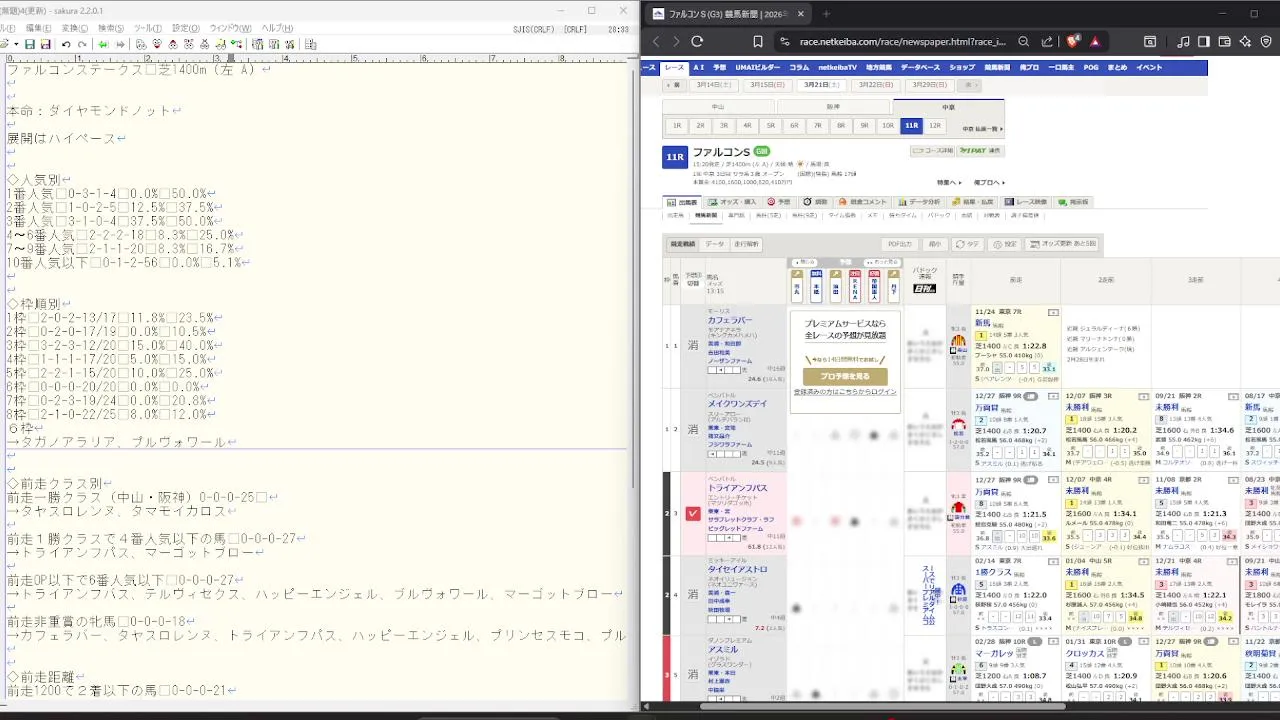Jump back with green left arrow in sakura
The width and height of the screenshot is (1280, 720).
tap(103, 45)
